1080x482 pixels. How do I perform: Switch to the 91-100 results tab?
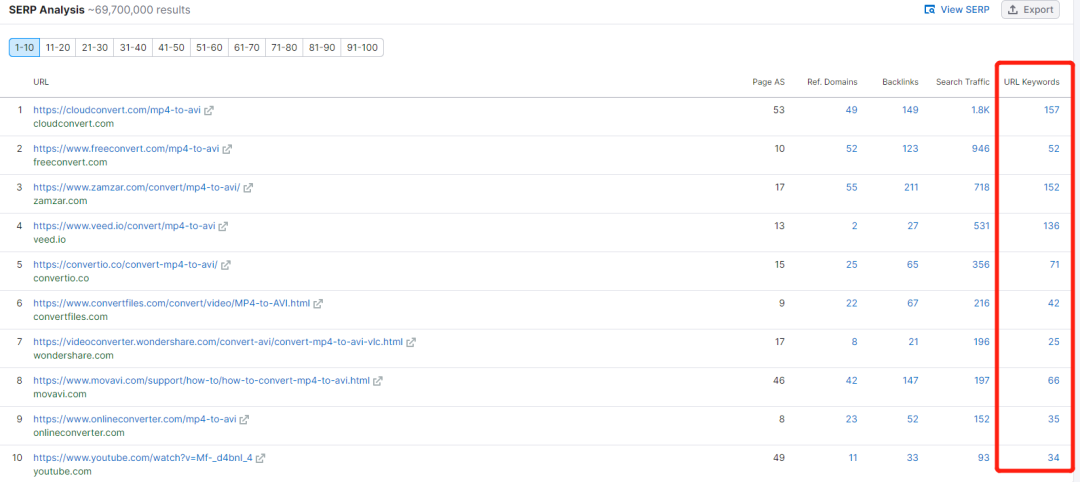362,48
